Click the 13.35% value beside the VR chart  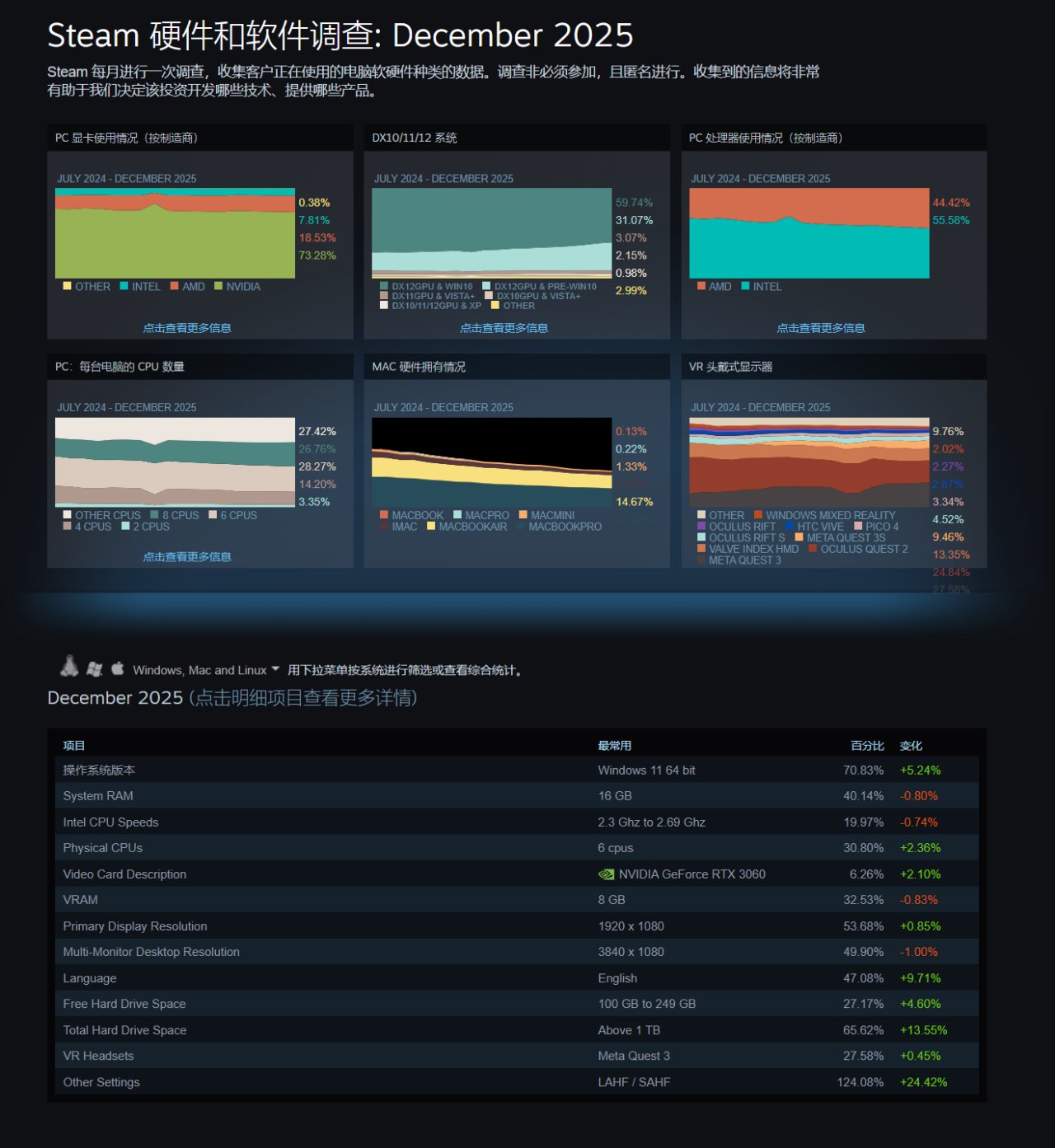(951, 555)
